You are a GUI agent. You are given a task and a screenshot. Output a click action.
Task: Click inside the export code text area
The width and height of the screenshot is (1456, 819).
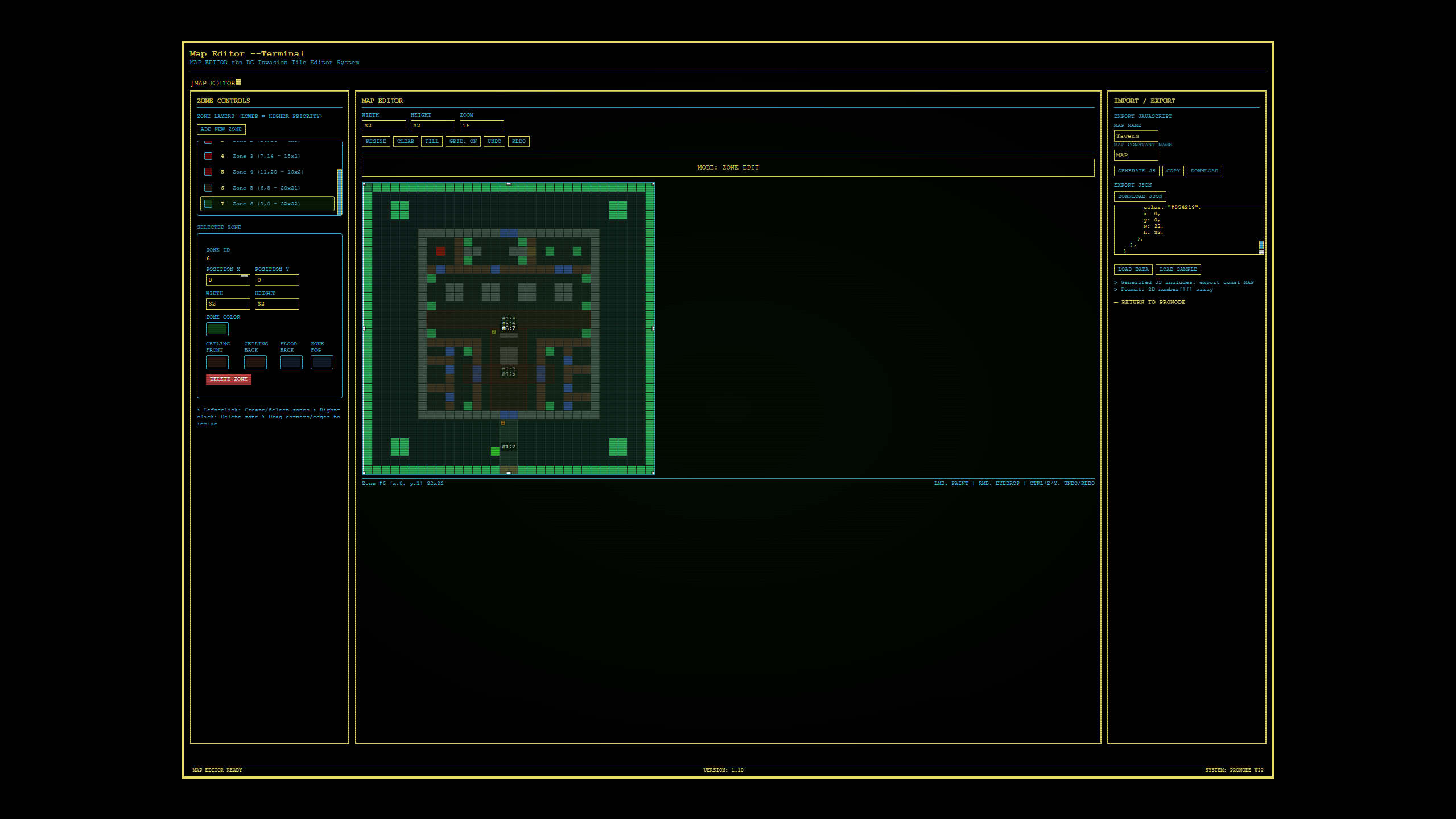[x=1186, y=229]
